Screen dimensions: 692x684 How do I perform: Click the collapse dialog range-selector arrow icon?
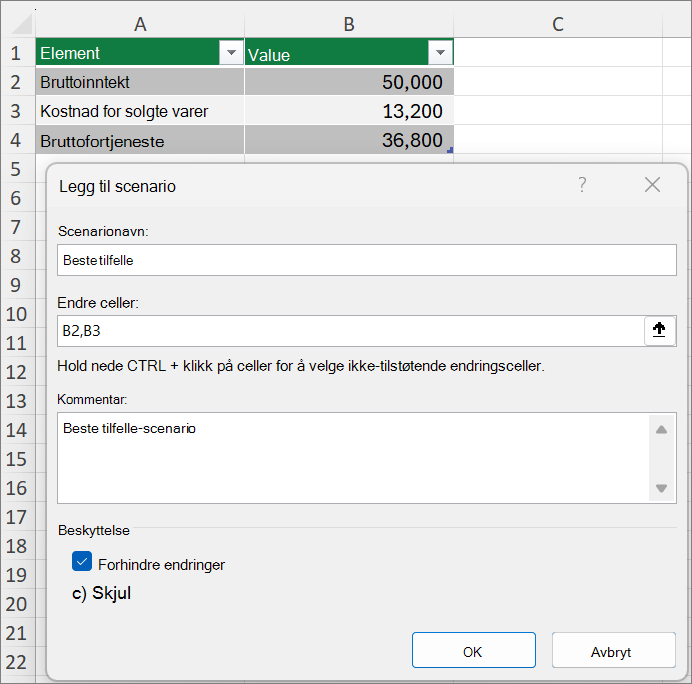(x=659, y=330)
